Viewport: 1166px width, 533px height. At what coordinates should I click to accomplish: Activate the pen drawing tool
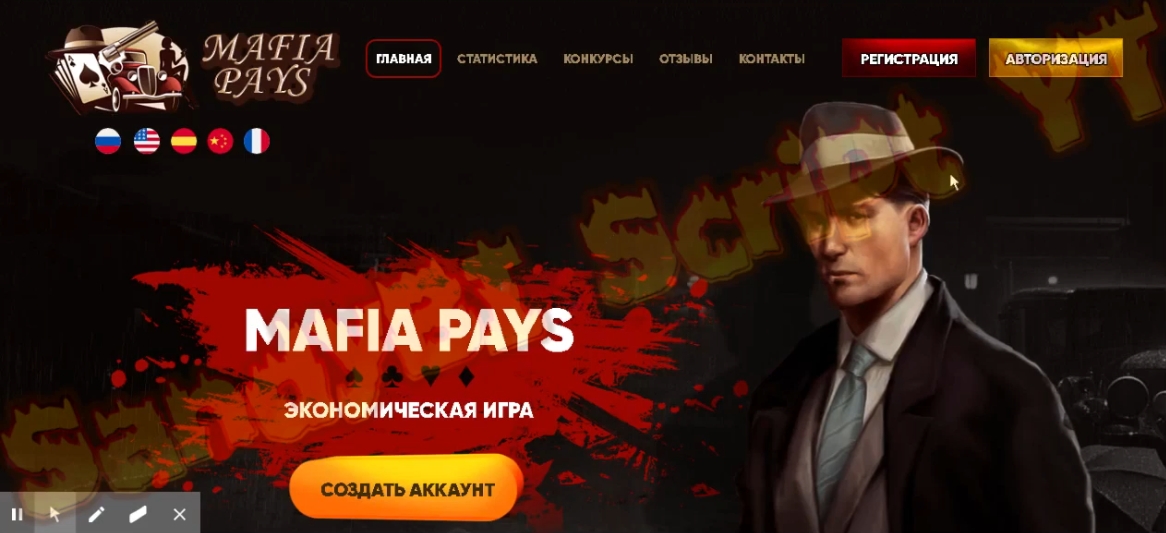[96, 514]
